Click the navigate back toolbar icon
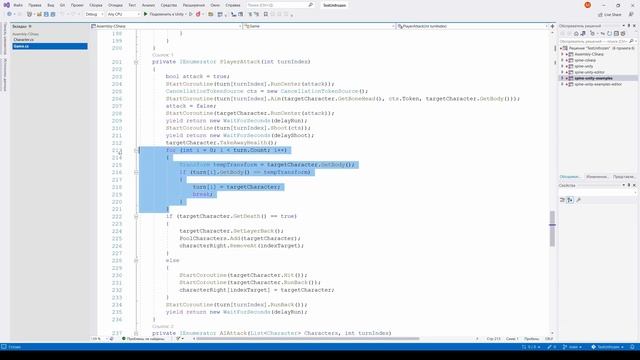Image resolution: width=640 pixels, height=360 pixels. point(9,14)
